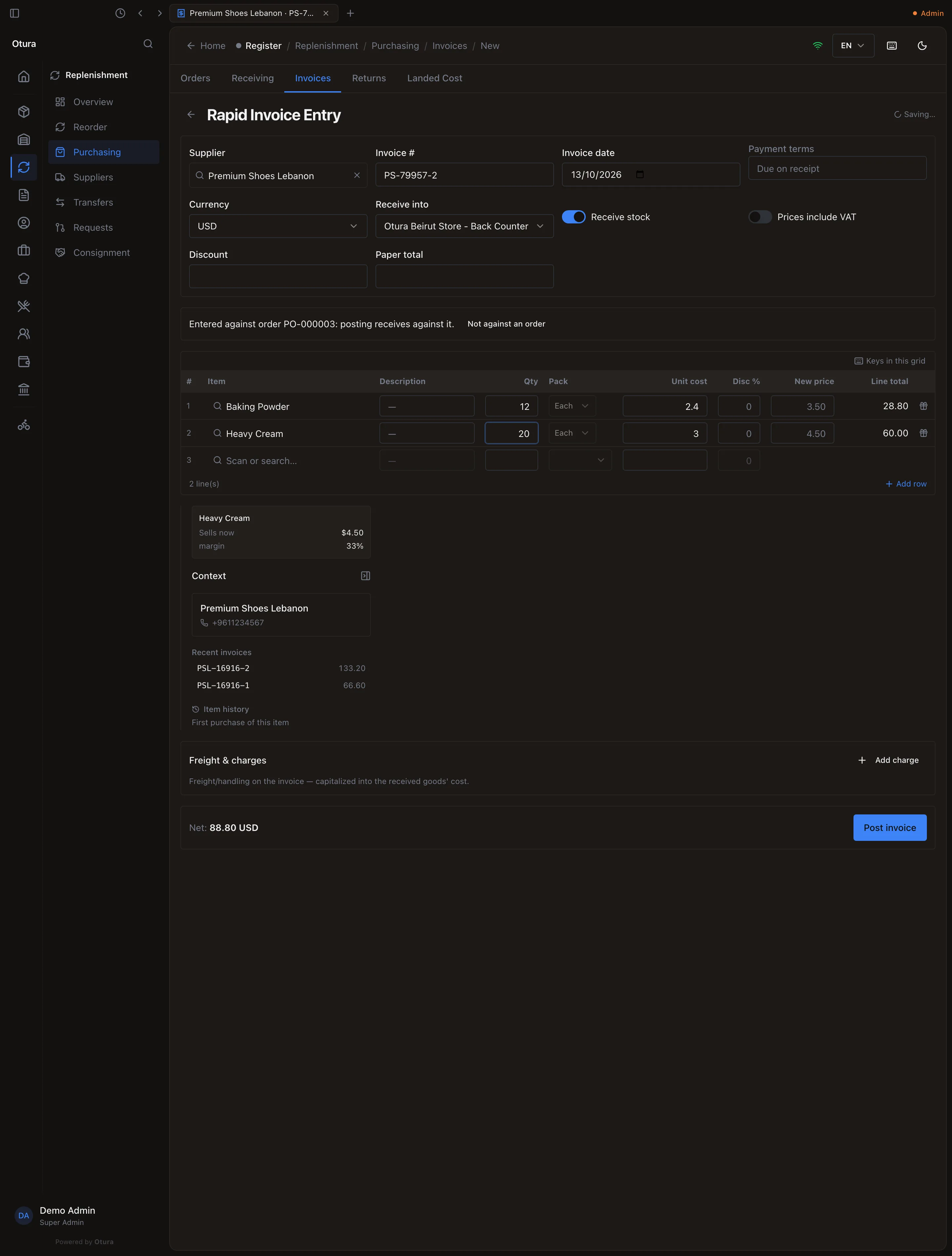Collapse the Context panel icon
Screen dimensions: 952x1256
tap(365, 576)
